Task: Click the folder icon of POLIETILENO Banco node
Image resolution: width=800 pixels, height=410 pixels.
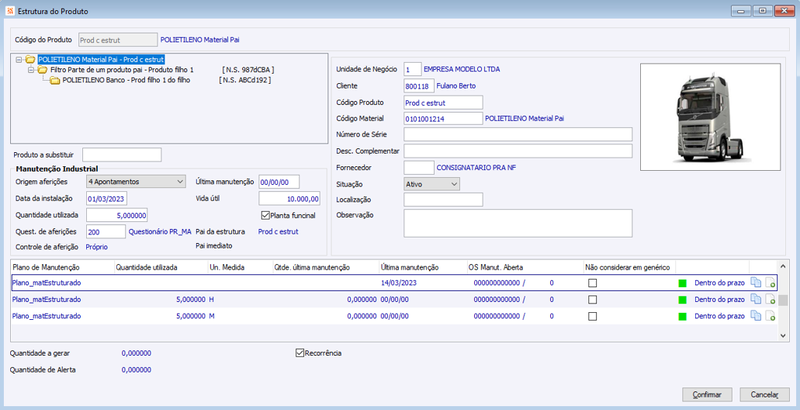Action: pos(55,81)
